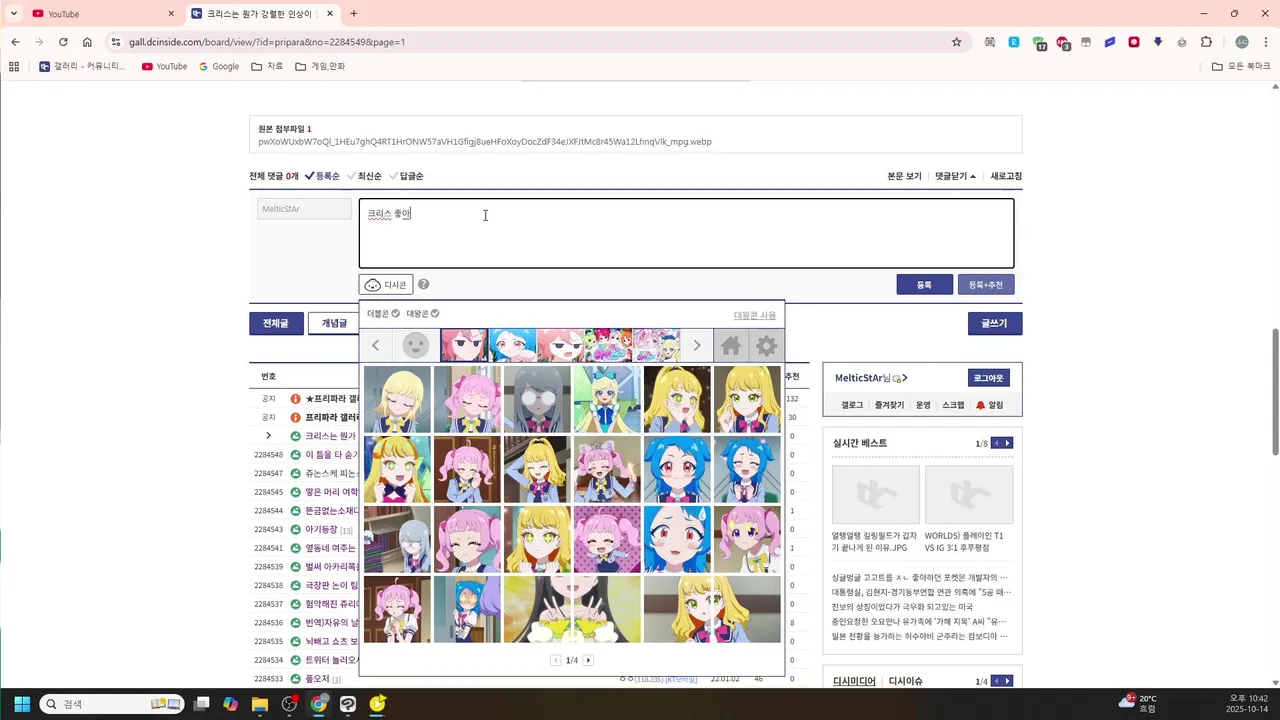Screen dimensions: 1280x720
Task: Open File Explorer from taskbar
Action: [260, 704]
